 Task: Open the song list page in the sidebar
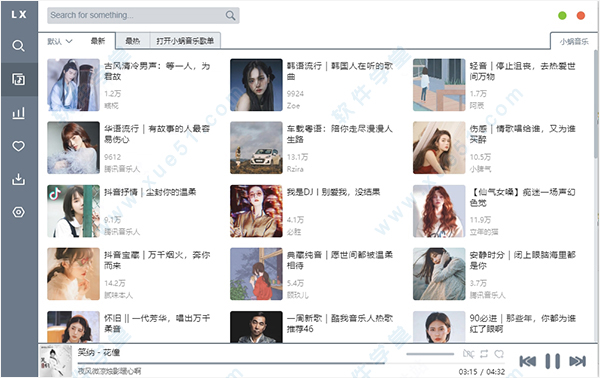(18, 79)
